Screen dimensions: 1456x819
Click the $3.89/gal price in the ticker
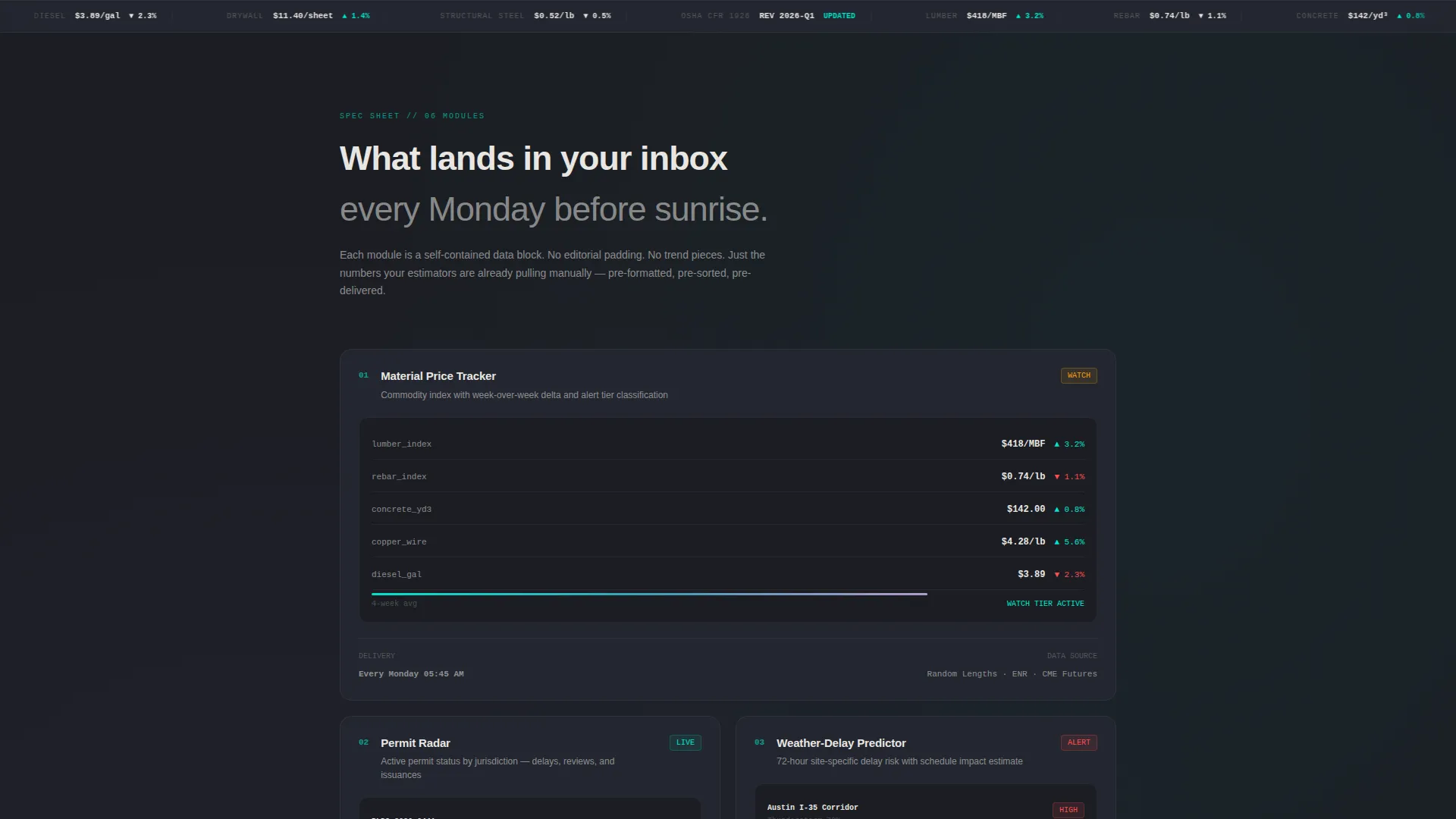click(x=97, y=16)
